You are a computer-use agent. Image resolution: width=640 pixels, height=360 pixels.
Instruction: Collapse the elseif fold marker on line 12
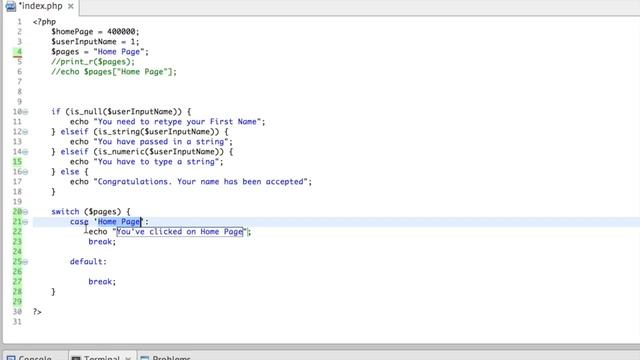25,132
